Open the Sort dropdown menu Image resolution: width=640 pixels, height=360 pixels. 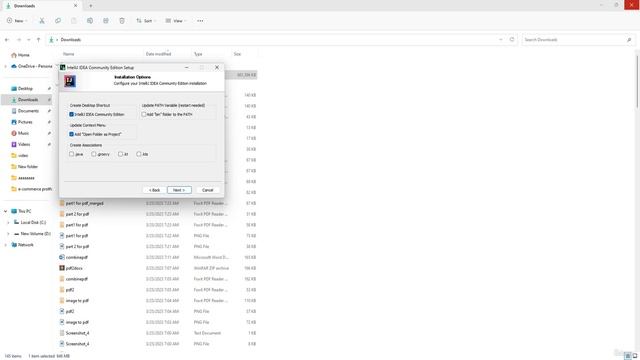[x=146, y=21]
